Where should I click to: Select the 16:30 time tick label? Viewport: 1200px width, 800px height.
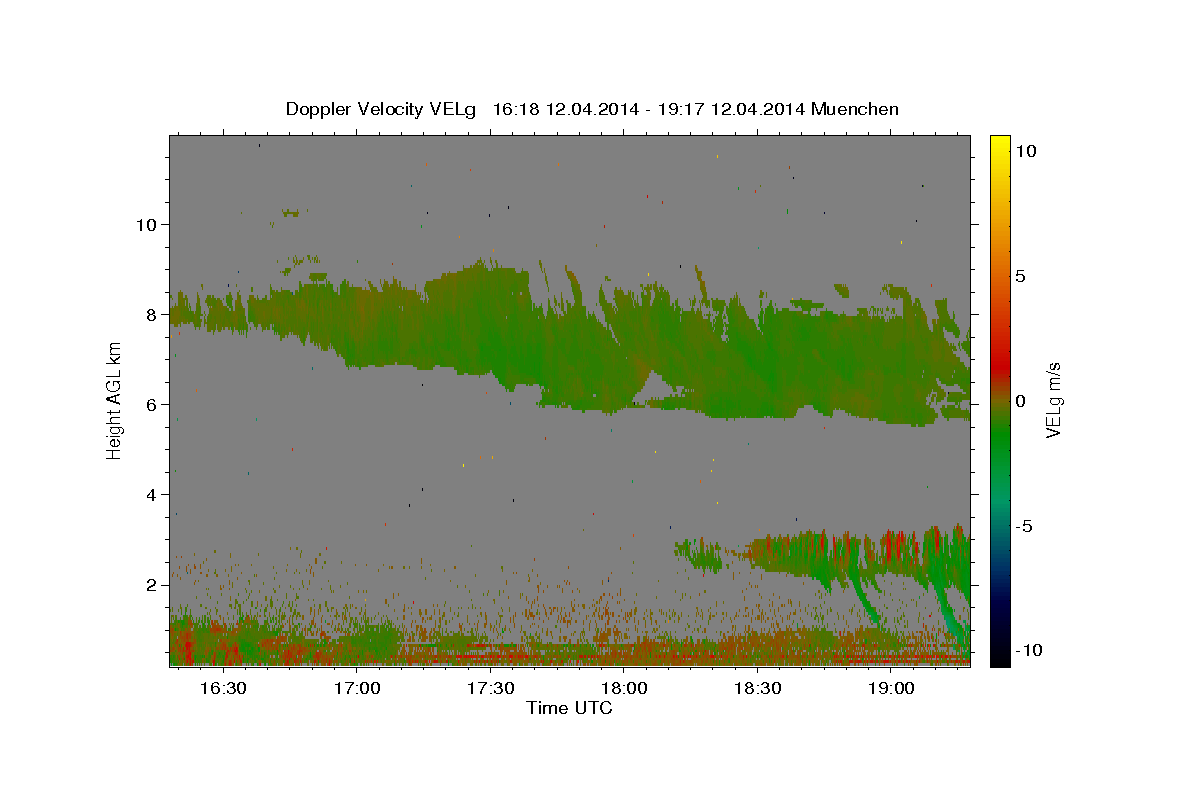pos(223,689)
